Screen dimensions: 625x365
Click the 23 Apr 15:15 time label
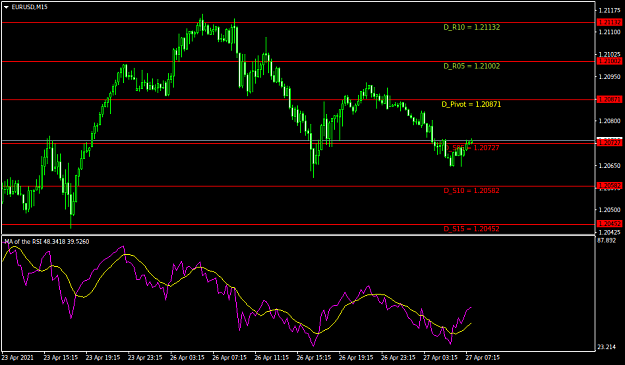(61, 357)
